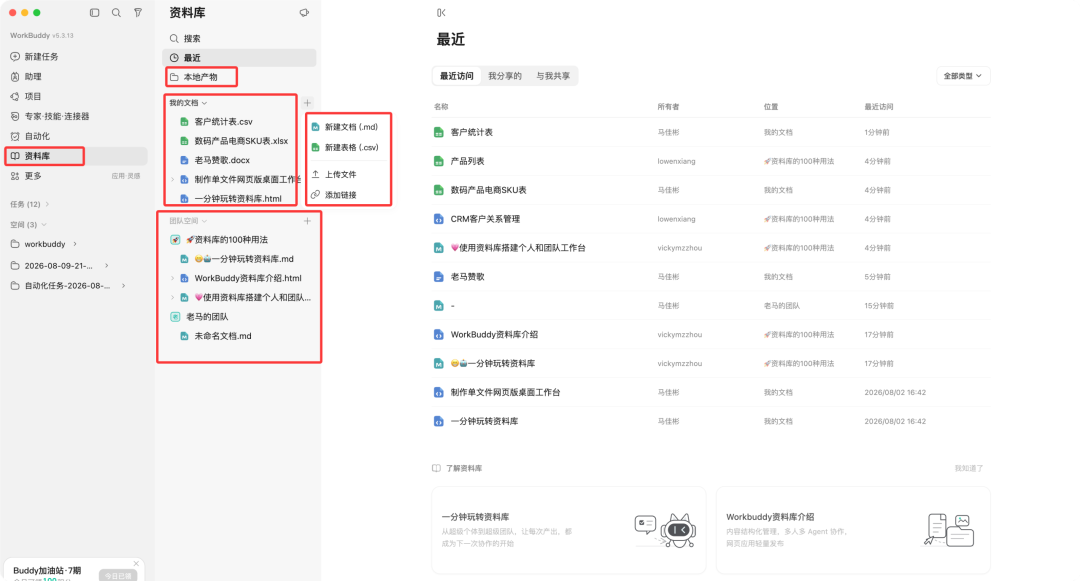Open search via magnifier icon in top toolbar

pyautogui.click(x=116, y=12)
